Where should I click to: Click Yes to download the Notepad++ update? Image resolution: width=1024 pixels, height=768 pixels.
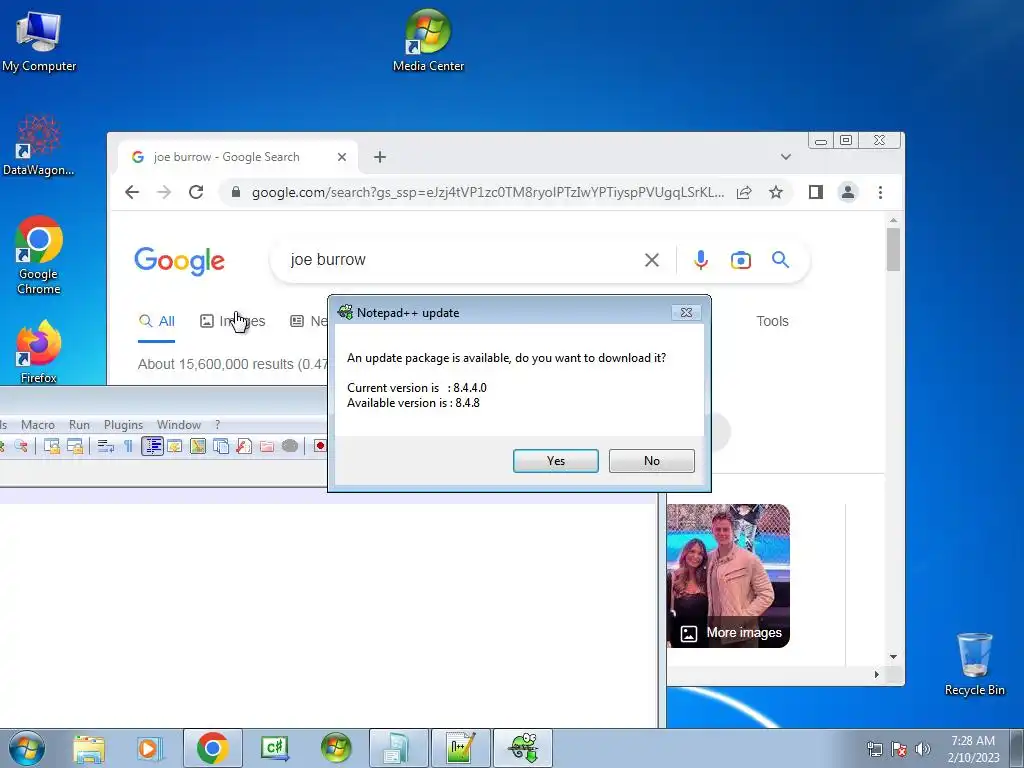click(556, 461)
